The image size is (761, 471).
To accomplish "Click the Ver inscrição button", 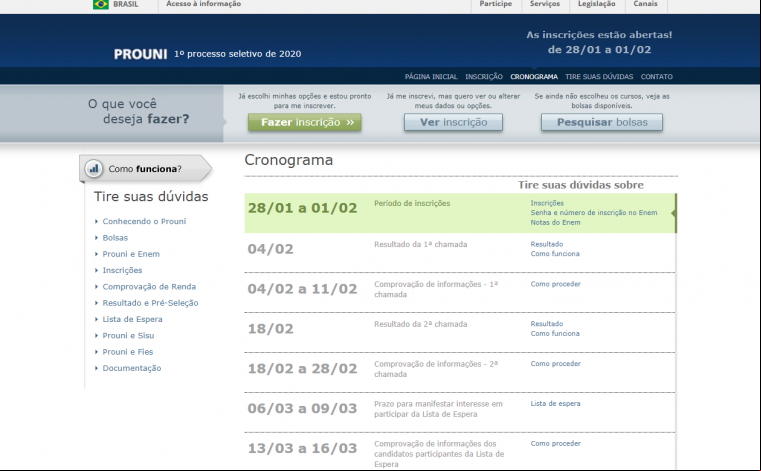I will (453, 122).
